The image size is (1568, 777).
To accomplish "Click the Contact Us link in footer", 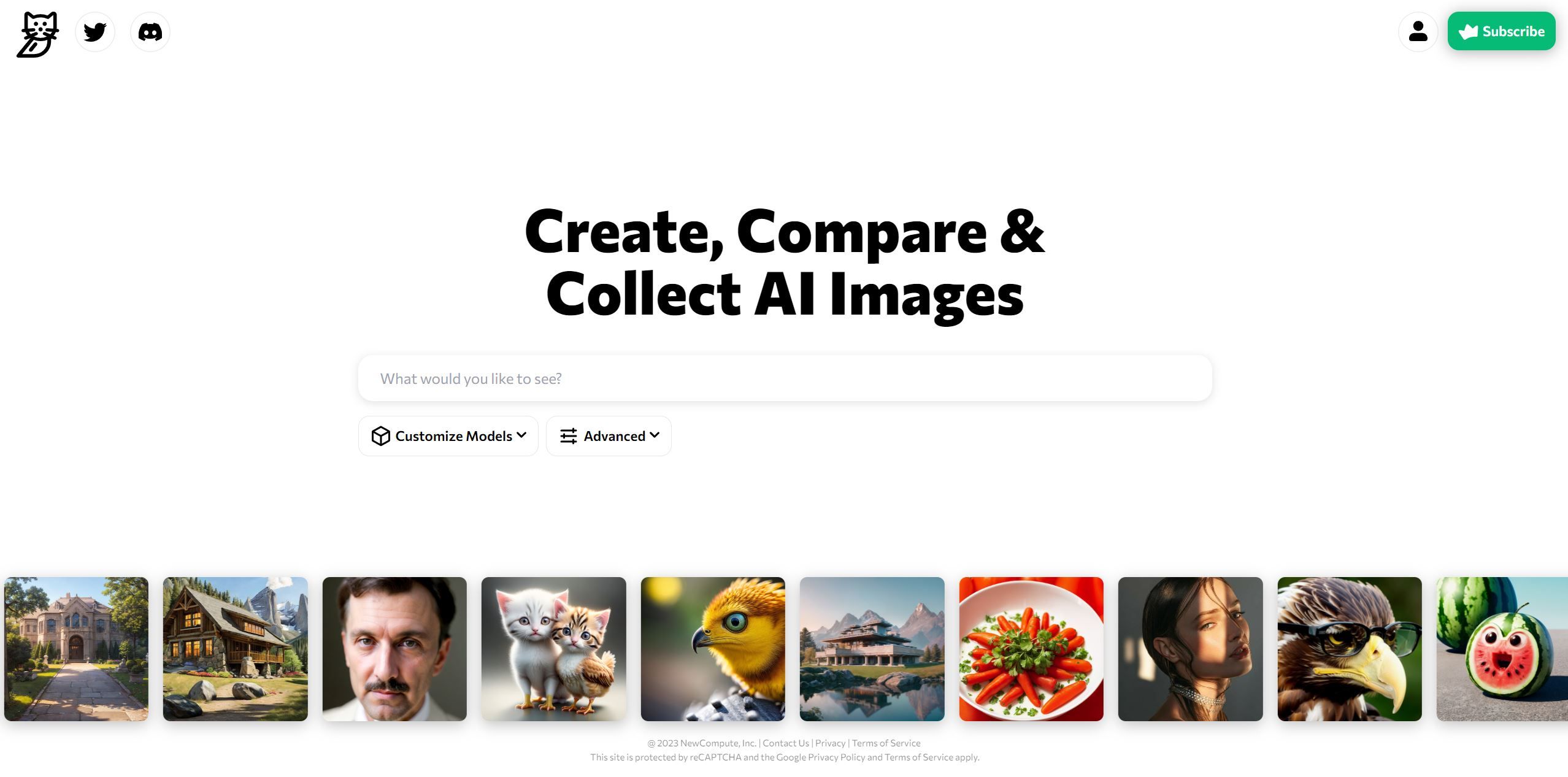I will tap(785, 743).
